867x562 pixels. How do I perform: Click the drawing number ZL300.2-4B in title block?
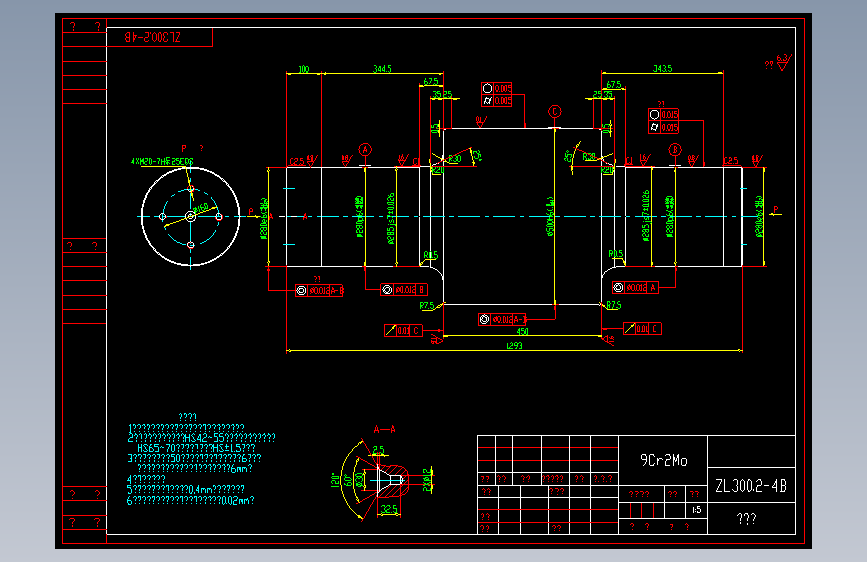pyautogui.click(x=750, y=486)
